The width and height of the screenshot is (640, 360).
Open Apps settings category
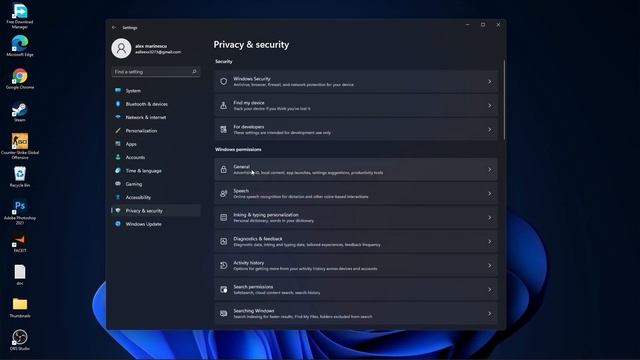(156, 144)
